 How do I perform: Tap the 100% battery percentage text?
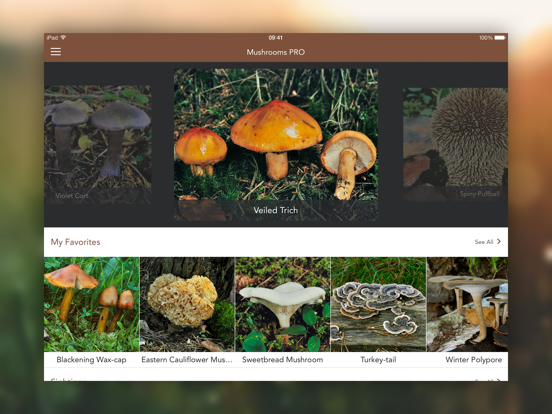pos(486,38)
